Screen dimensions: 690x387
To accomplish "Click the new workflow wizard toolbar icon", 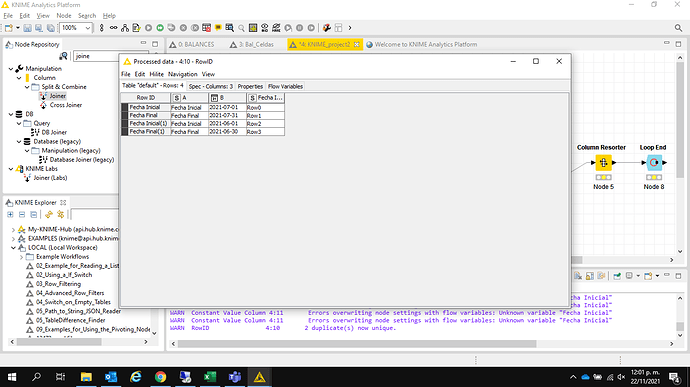I will coord(9,28).
